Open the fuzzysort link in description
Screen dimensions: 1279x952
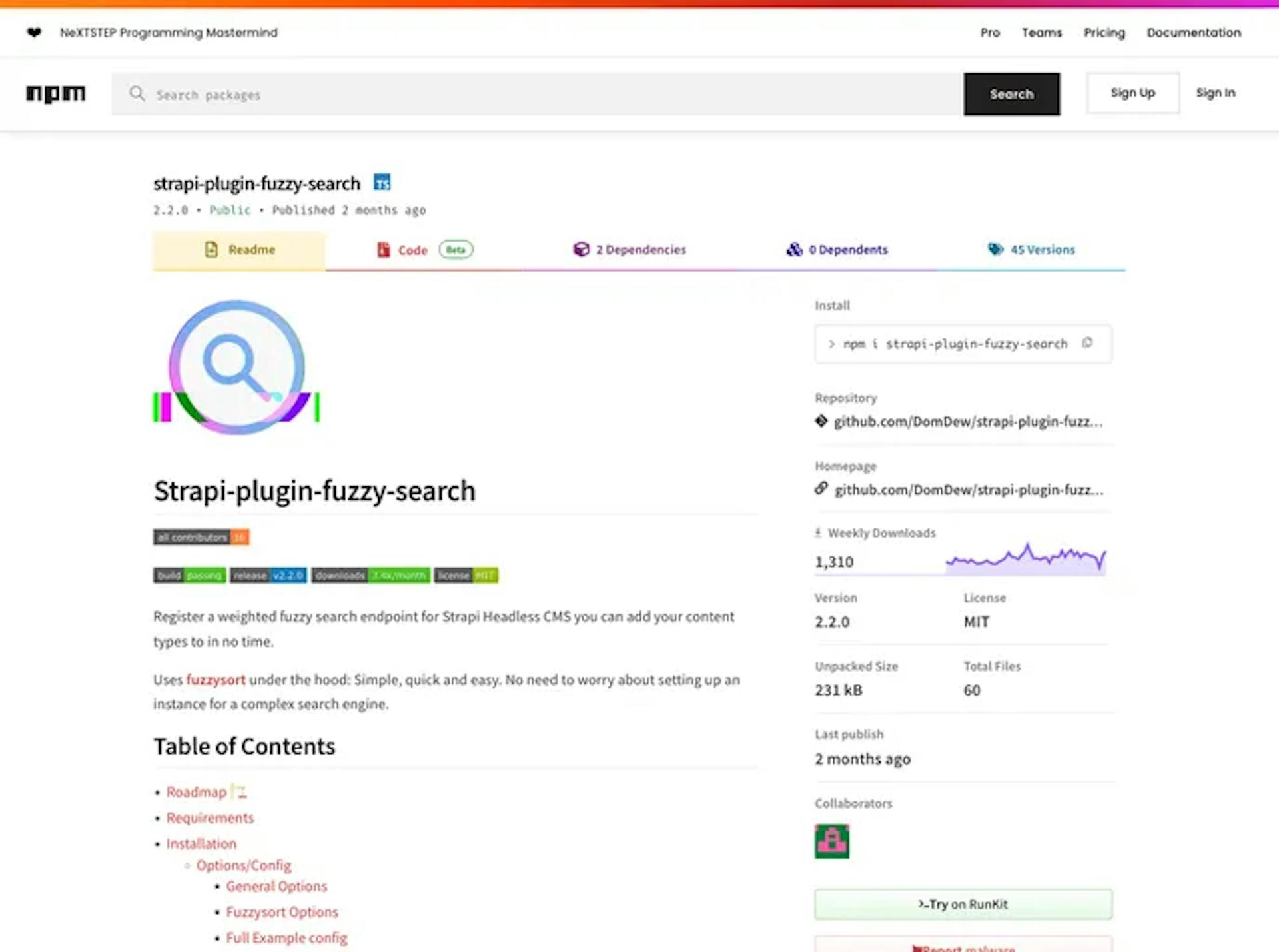coord(216,680)
